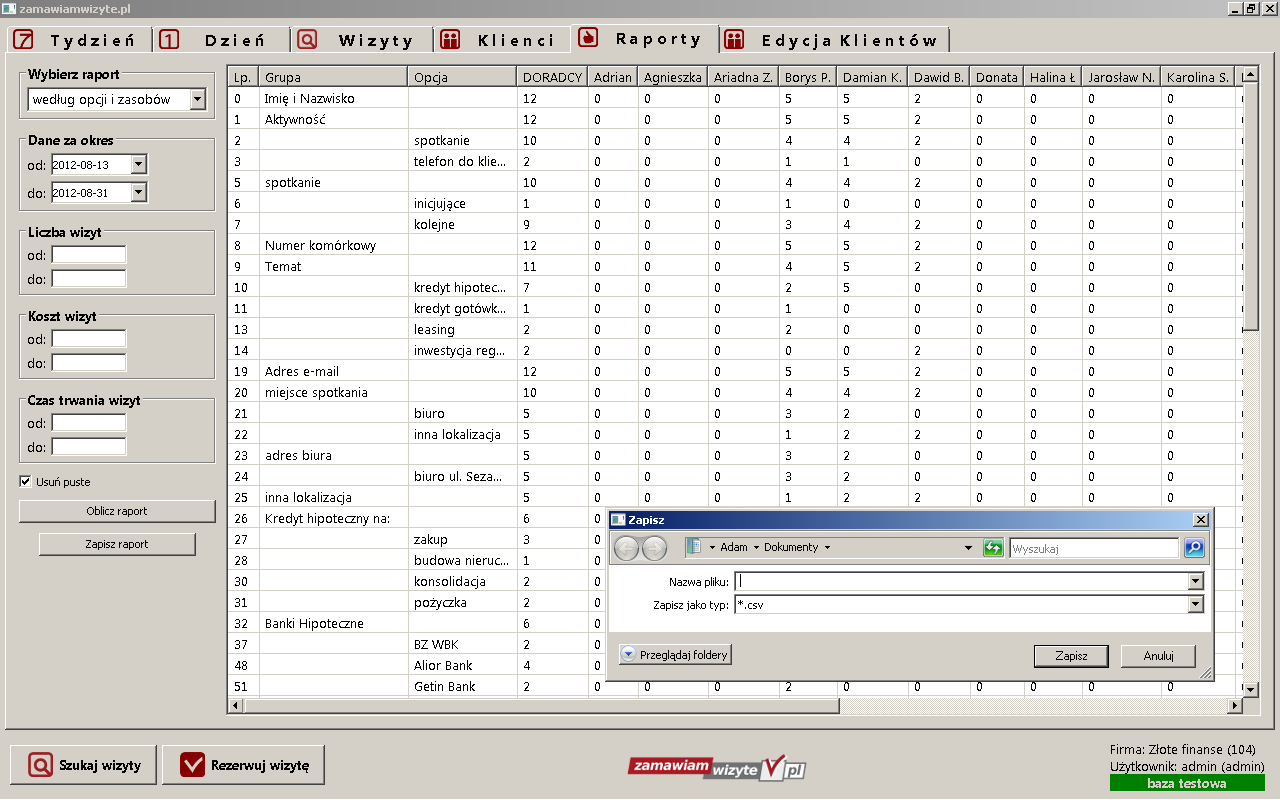Click the Borys P. column header
The width and height of the screenshot is (1280, 800).
pyautogui.click(x=808, y=77)
